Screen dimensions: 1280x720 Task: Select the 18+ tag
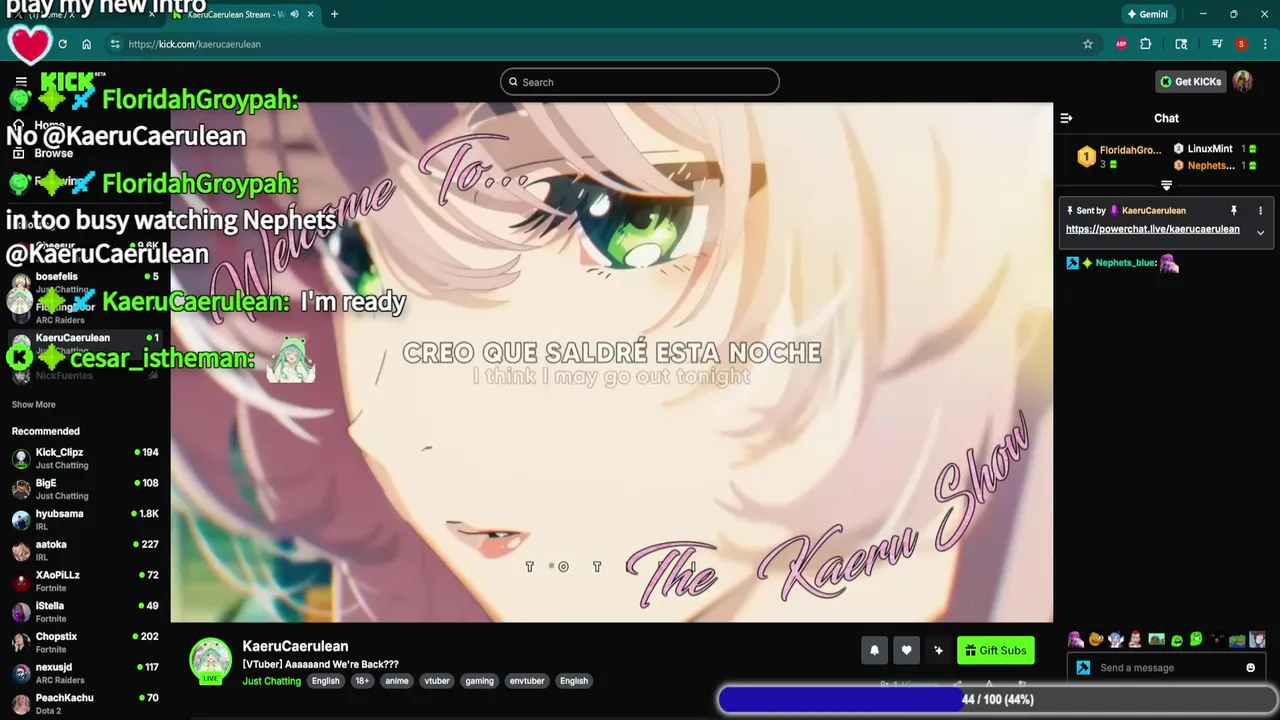point(362,681)
